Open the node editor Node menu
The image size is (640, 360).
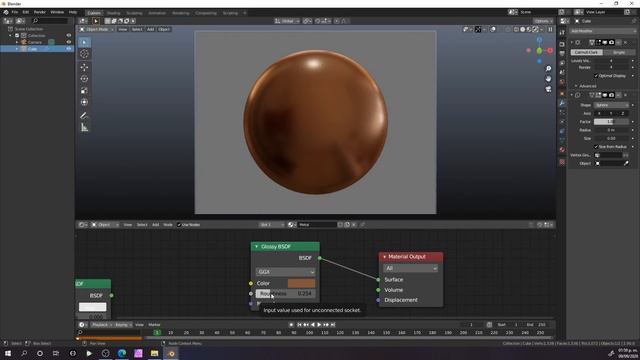click(x=168, y=225)
